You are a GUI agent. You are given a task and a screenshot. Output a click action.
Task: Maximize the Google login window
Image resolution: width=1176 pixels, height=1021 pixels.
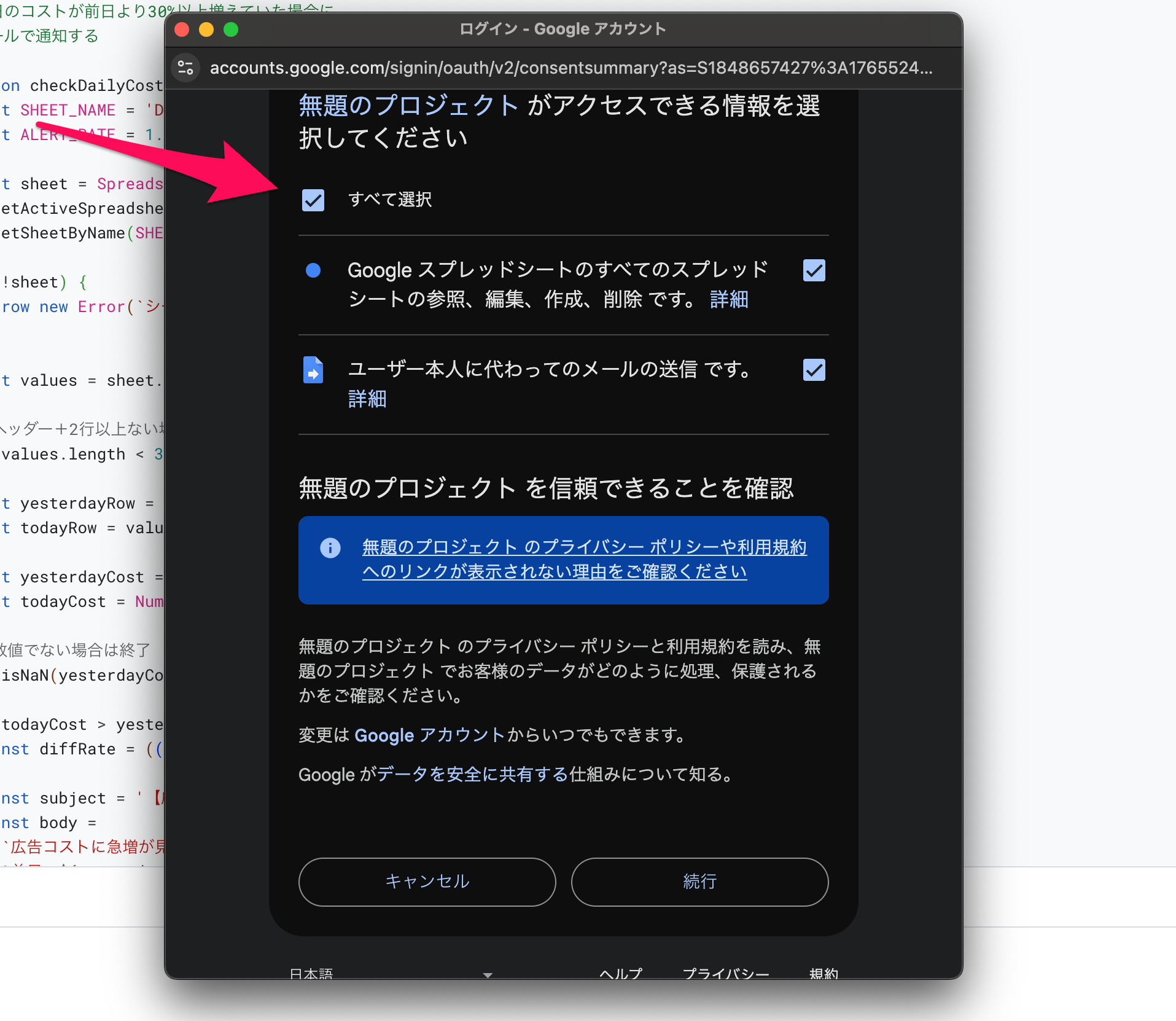pyautogui.click(x=231, y=29)
